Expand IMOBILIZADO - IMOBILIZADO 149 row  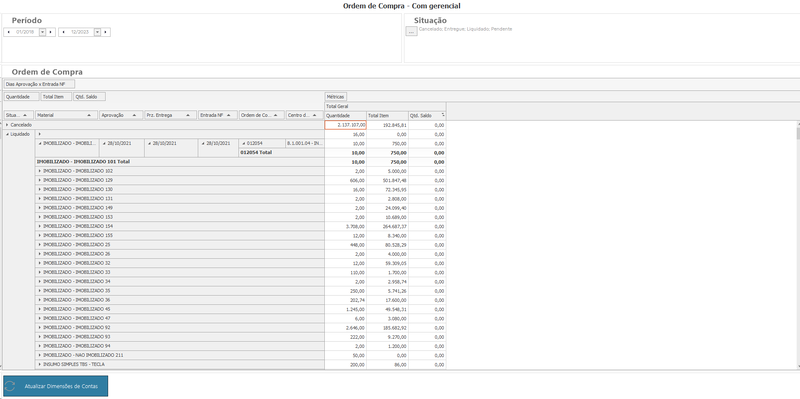point(40,208)
